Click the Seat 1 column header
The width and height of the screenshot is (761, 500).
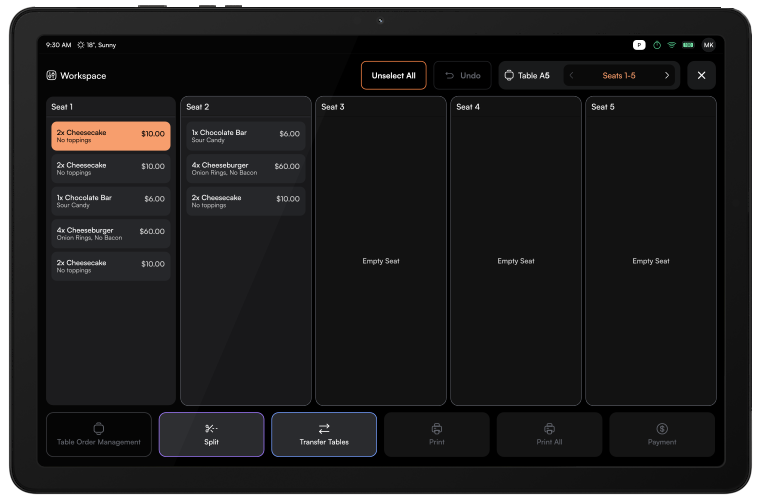(x=111, y=107)
